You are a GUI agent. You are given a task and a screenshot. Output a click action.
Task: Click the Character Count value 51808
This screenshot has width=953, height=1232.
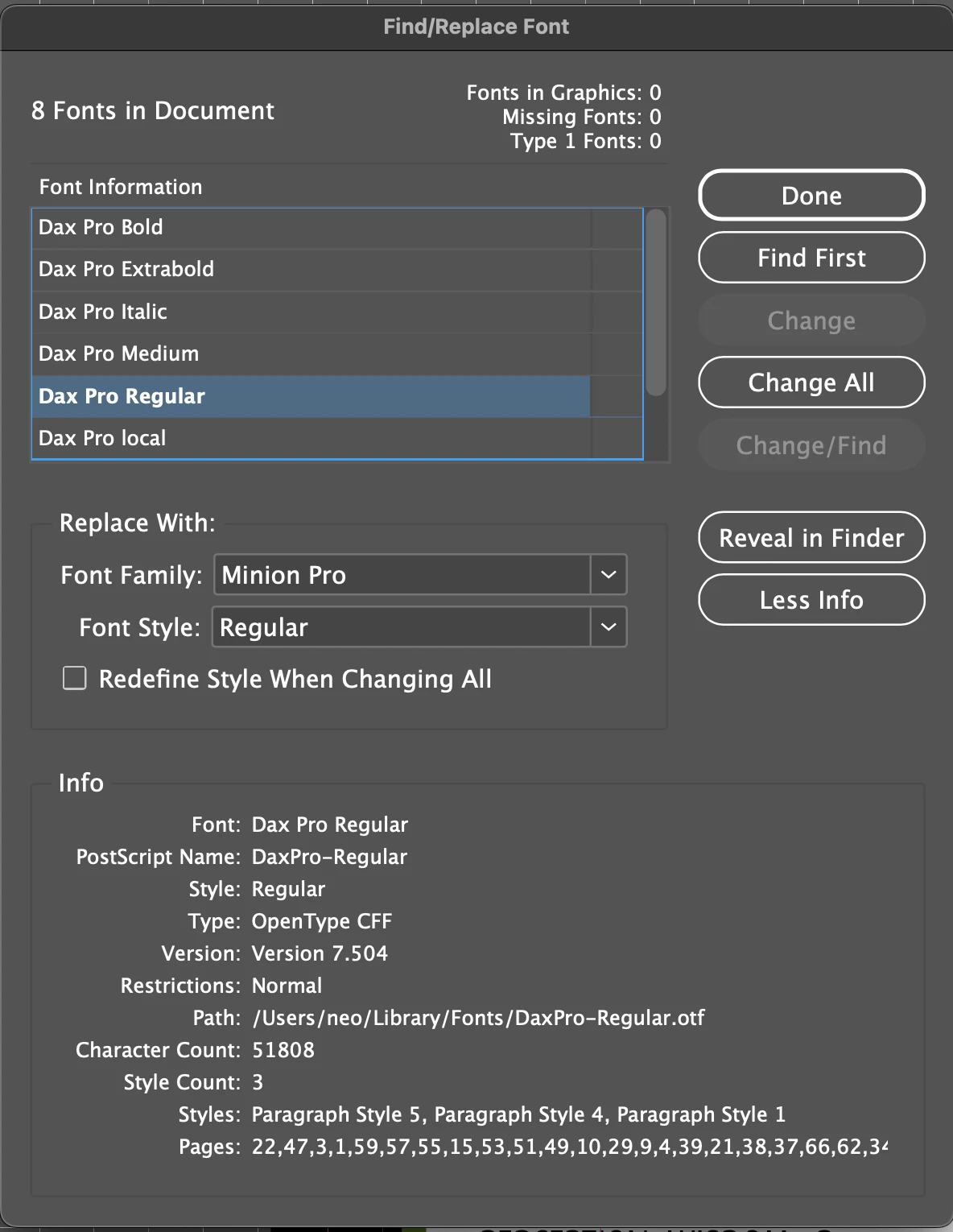coord(283,1050)
